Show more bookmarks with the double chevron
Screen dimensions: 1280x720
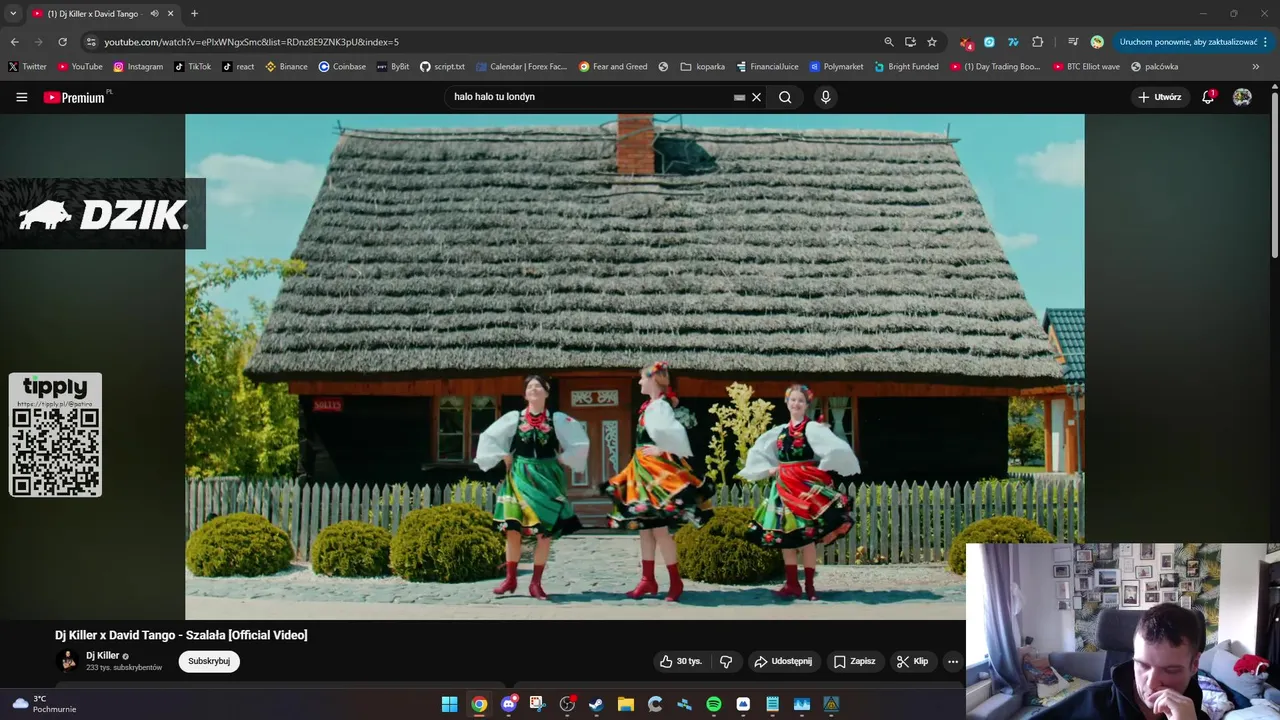click(1256, 67)
